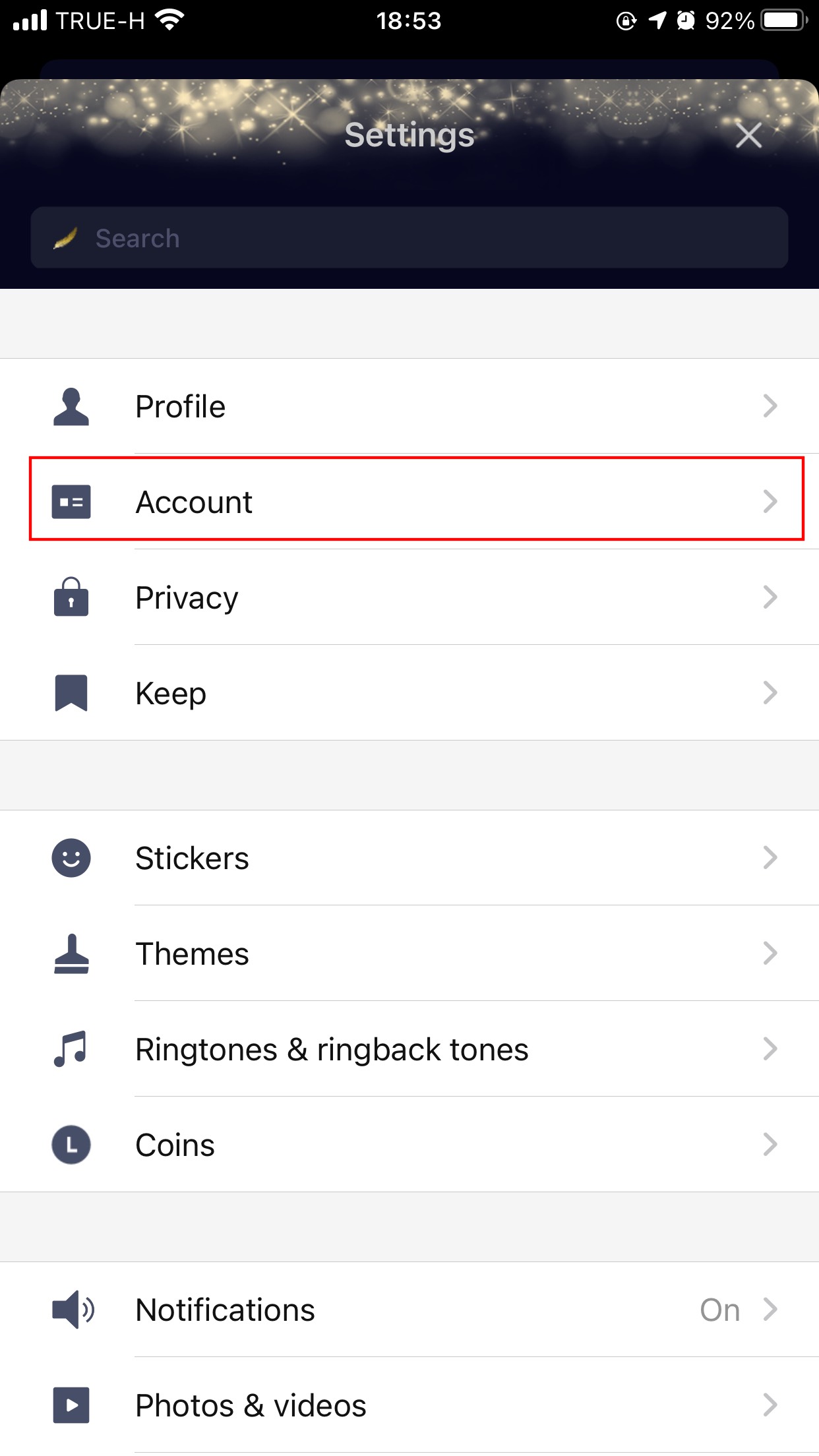
Task: Expand the Coins row chevron
Action: tap(770, 1144)
